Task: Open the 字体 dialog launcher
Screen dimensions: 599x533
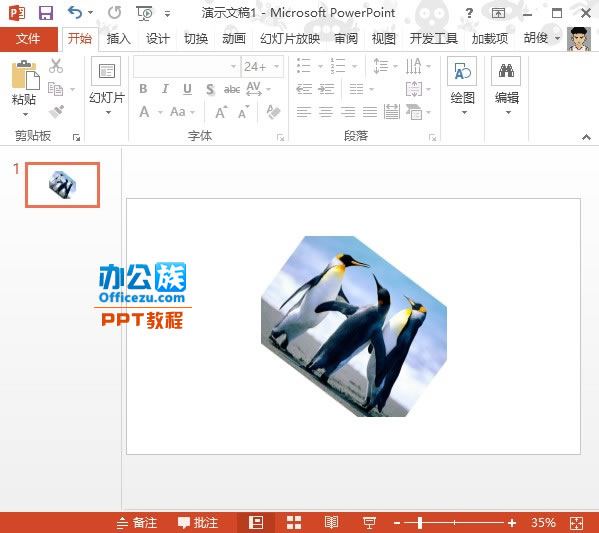Action: tap(280, 138)
